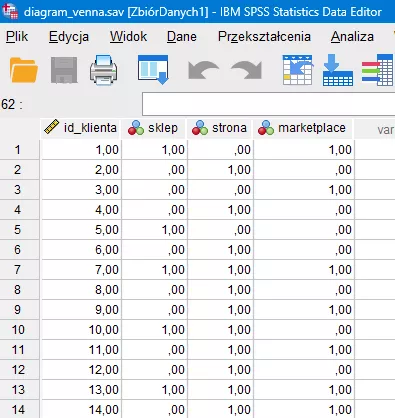Click the Go to variable icon

tap(338, 70)
